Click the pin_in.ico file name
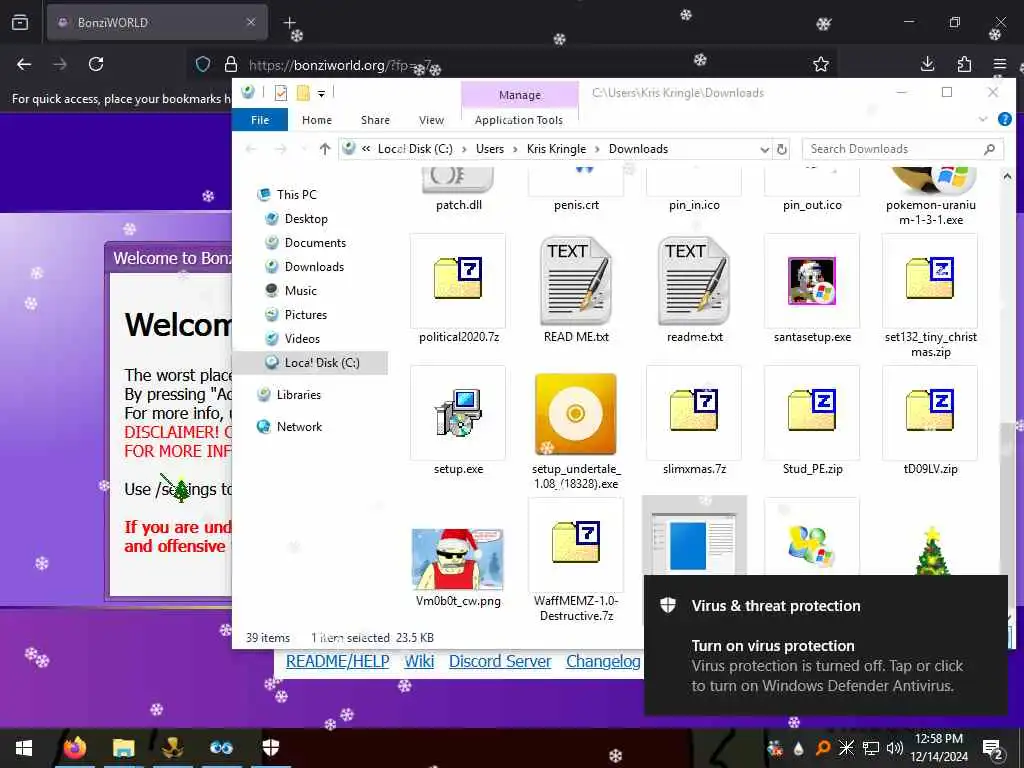 (694, 205)
